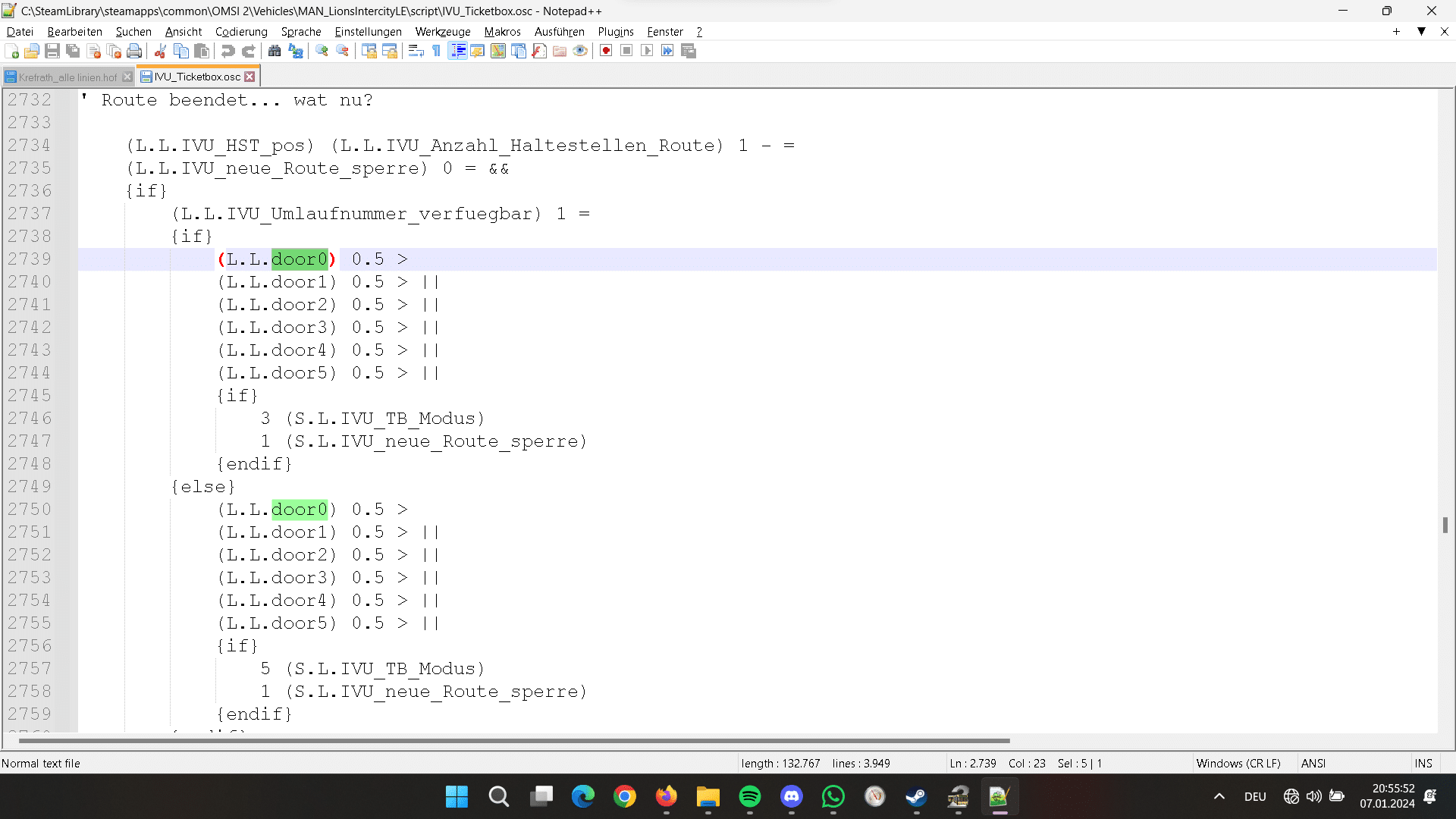Viewport: 1456px width, 819px height.
Task: Click the INS insert mode status indicator
Action: [1423, 763]
